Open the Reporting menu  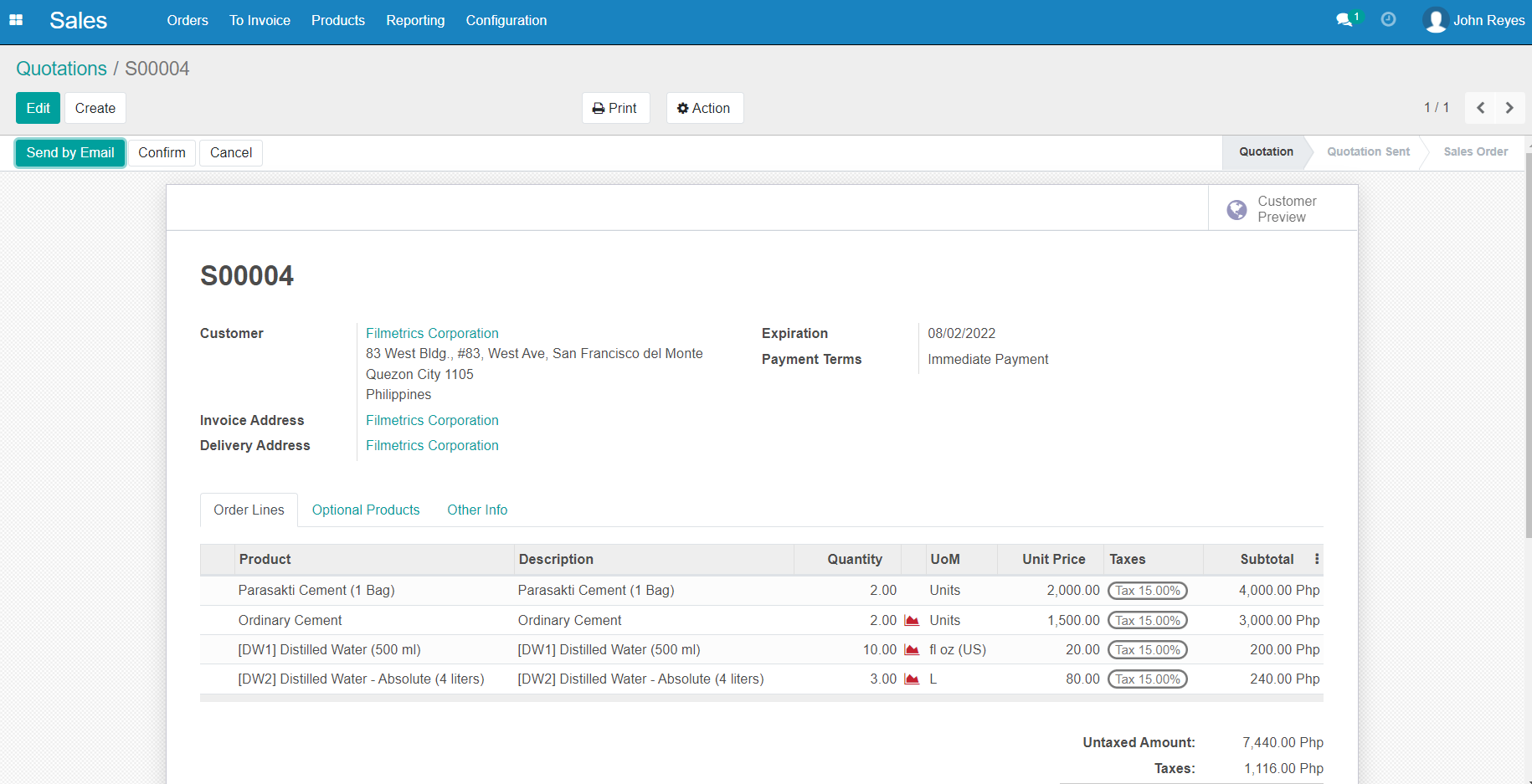(415, 20)
